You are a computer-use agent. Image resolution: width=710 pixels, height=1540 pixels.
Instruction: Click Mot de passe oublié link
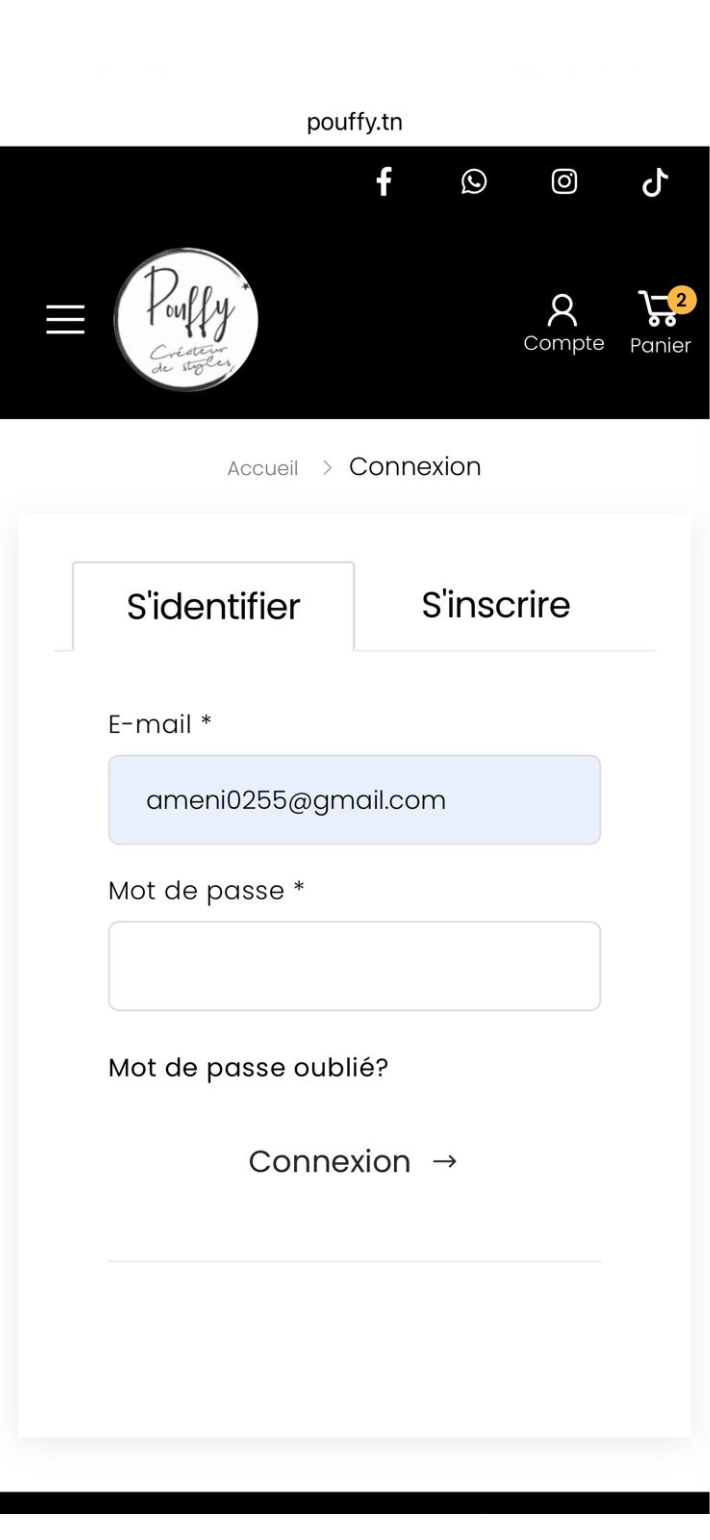tap(248, 1068)
